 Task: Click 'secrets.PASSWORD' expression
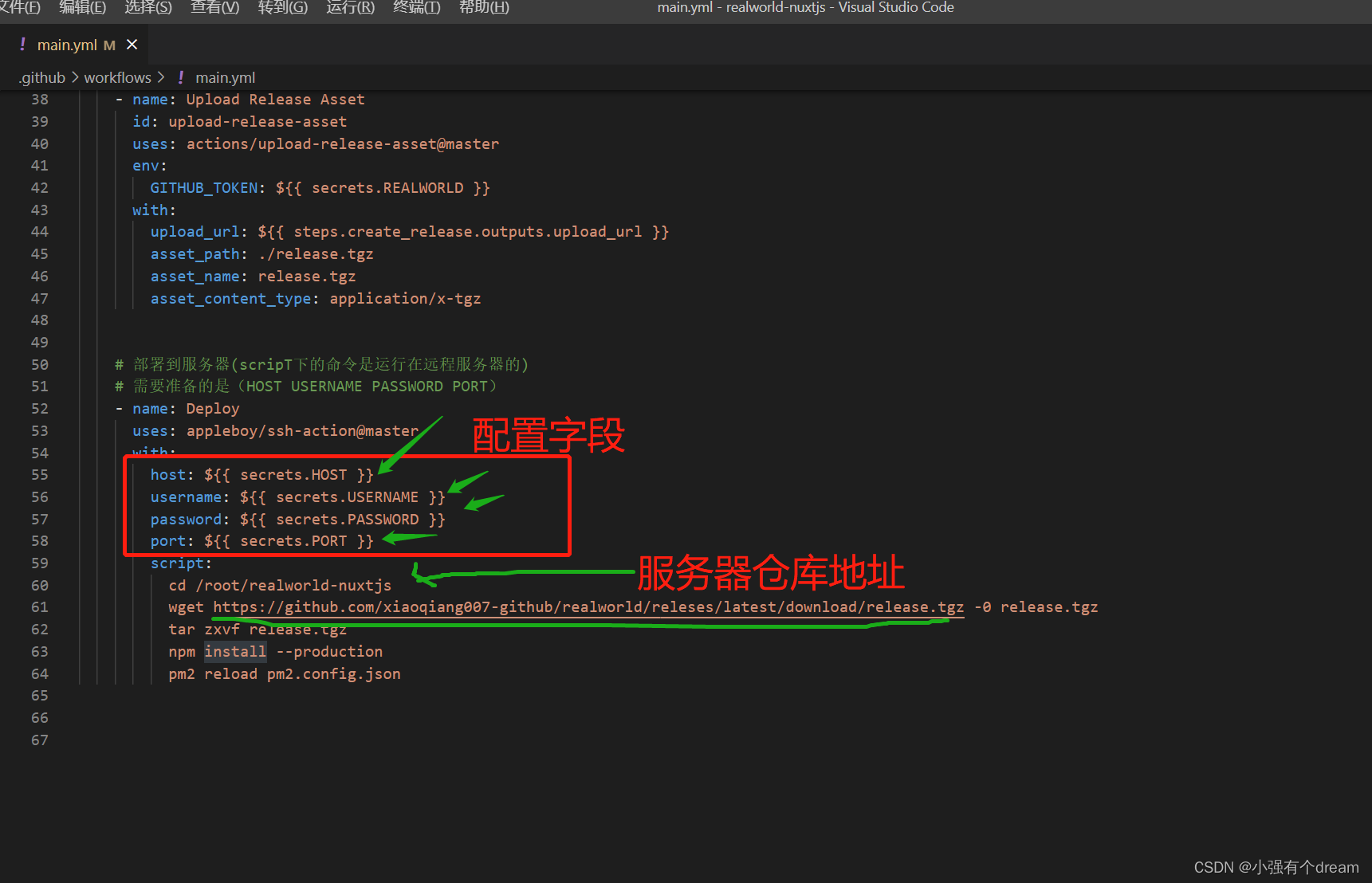347,520
